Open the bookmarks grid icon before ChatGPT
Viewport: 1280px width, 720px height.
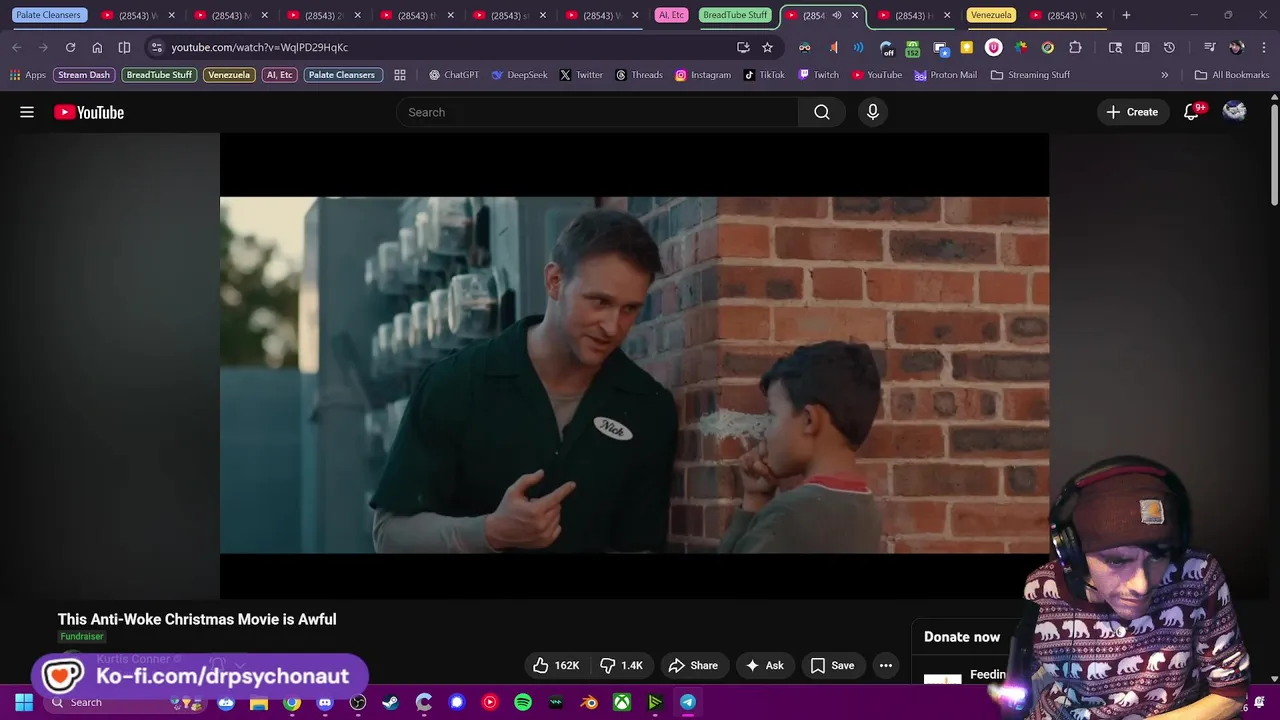tap(400, 75)
